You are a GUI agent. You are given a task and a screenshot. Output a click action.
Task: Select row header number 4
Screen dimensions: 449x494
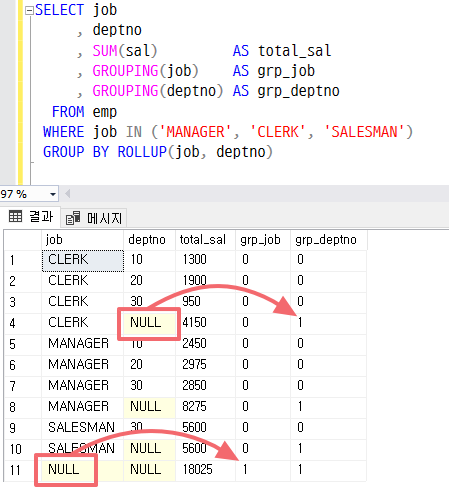pos(23,323)
